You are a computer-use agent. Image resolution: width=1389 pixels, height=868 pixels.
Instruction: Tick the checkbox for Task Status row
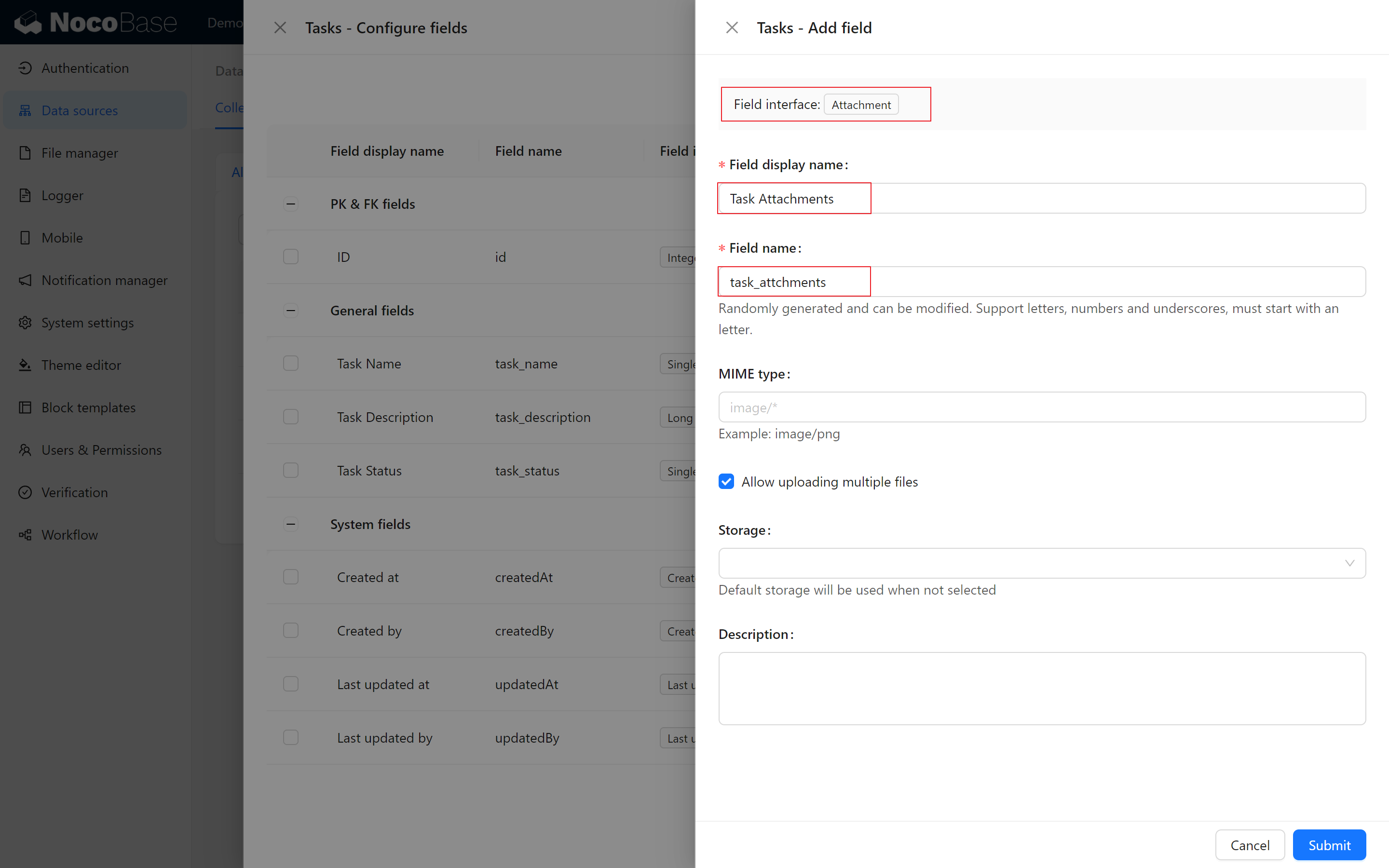tap(291, 470)
